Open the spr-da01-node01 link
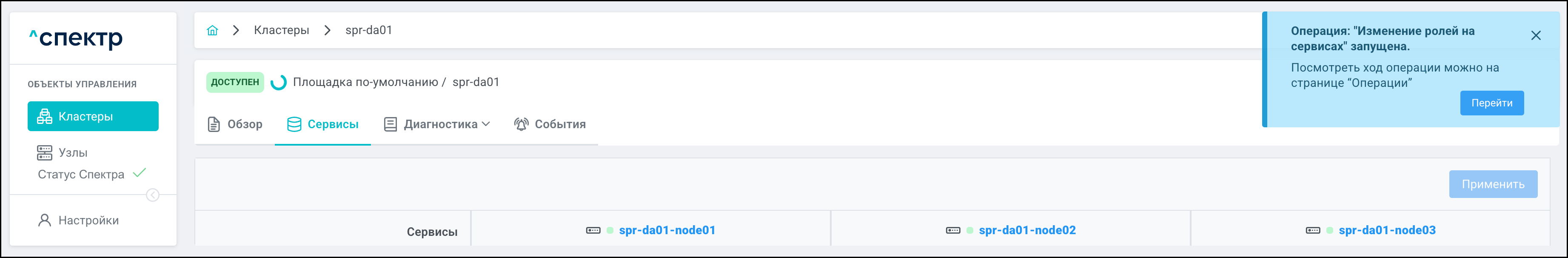1568x258 pixels. tap(667, 231)
